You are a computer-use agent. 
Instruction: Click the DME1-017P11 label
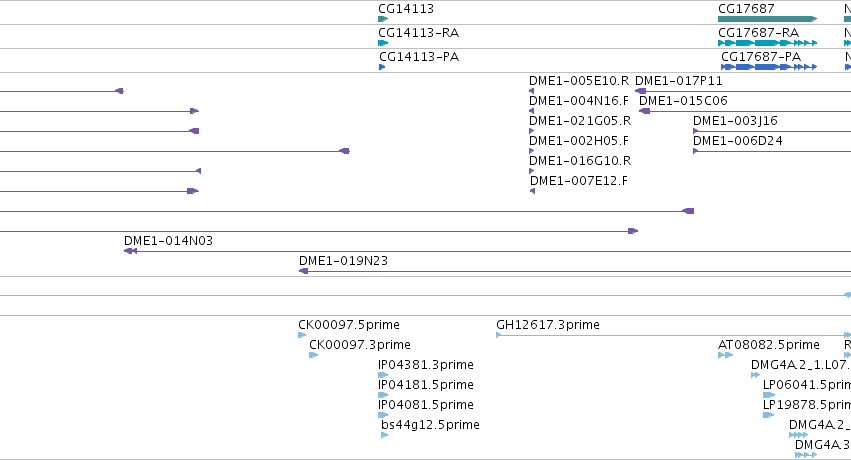tap(679, 81)
